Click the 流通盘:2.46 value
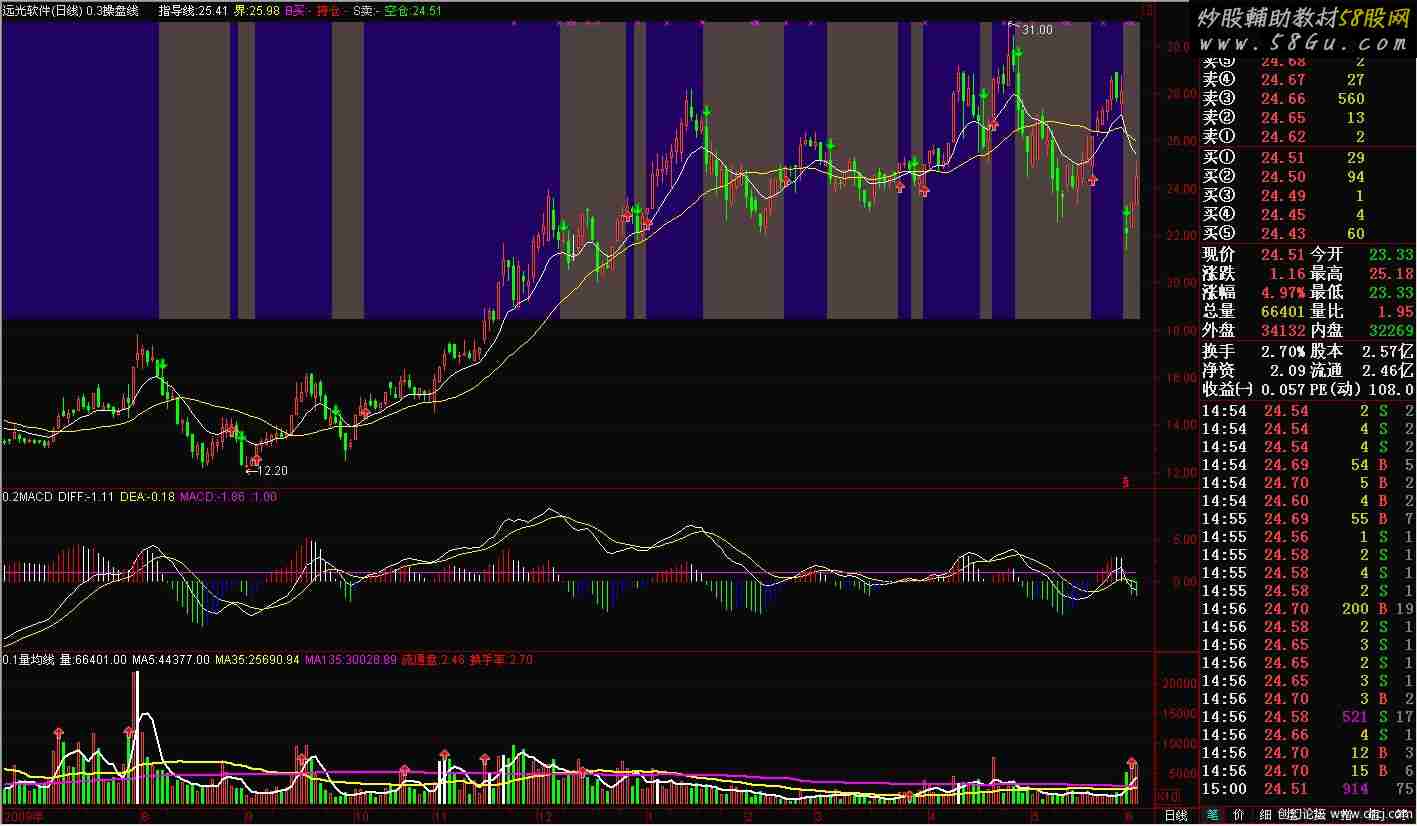This screenshot has height=826, width=1417. tap(433, 660)
